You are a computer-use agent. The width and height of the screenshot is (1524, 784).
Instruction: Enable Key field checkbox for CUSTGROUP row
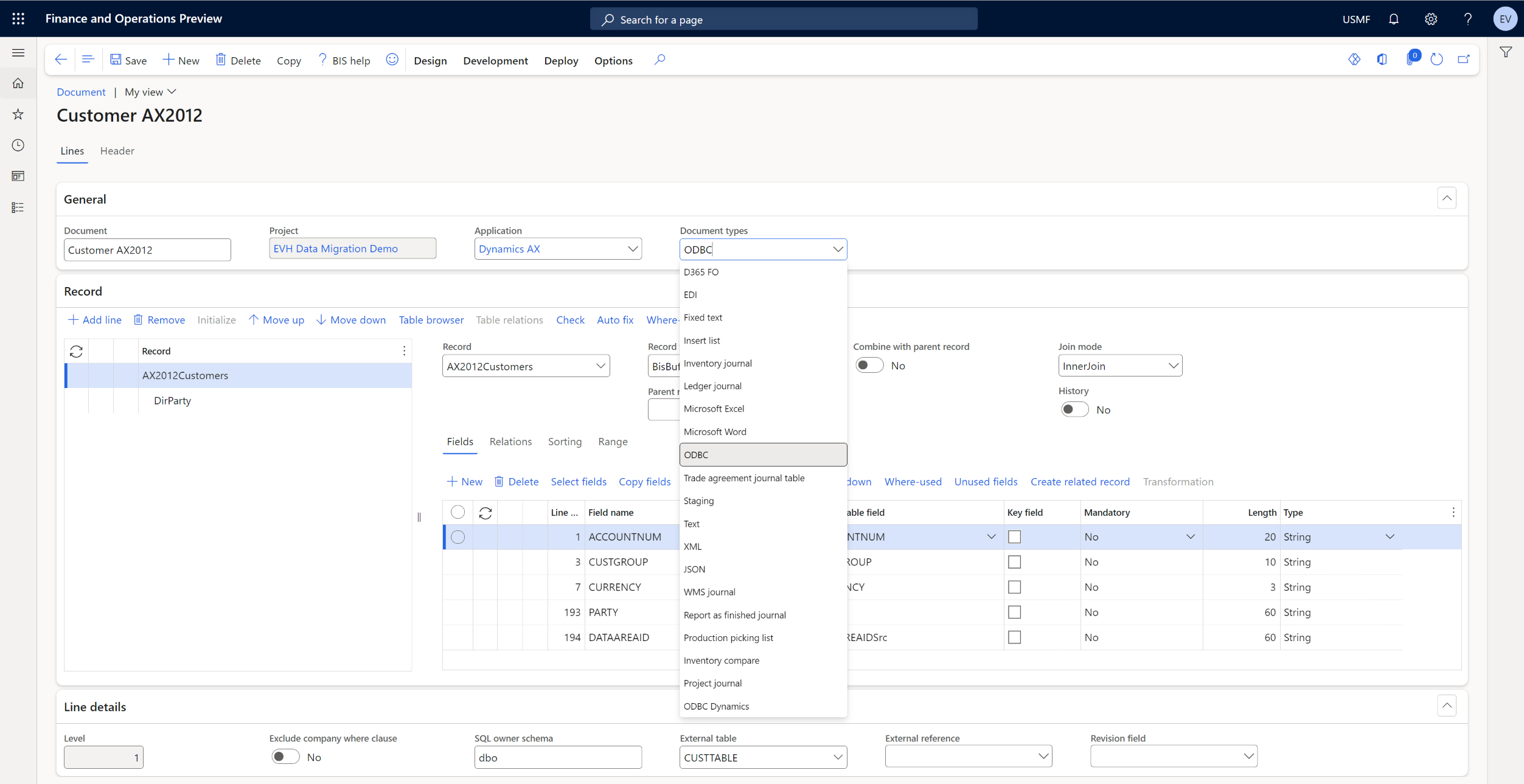pos(1014,561)
